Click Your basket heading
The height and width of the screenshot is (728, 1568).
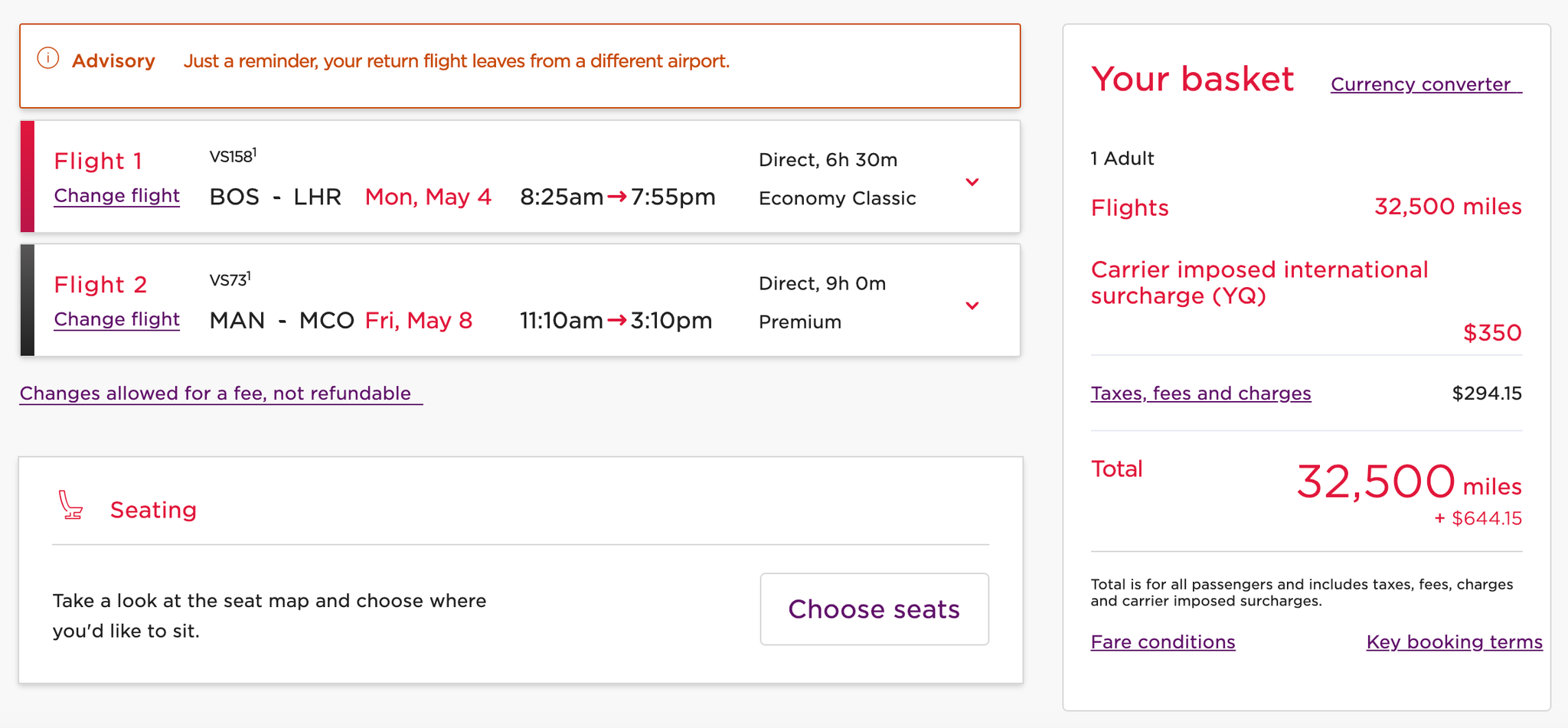coord(1192,79)
